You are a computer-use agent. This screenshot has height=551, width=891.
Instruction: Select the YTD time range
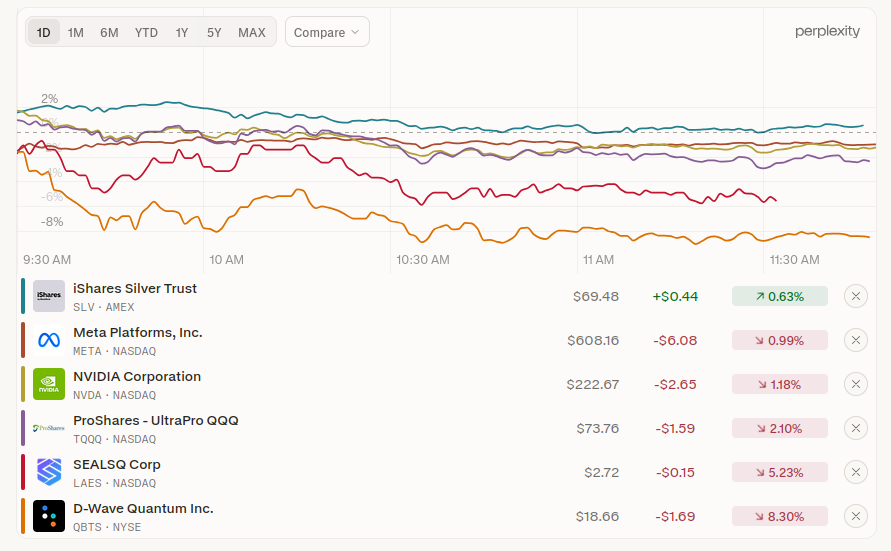point(146,32)
